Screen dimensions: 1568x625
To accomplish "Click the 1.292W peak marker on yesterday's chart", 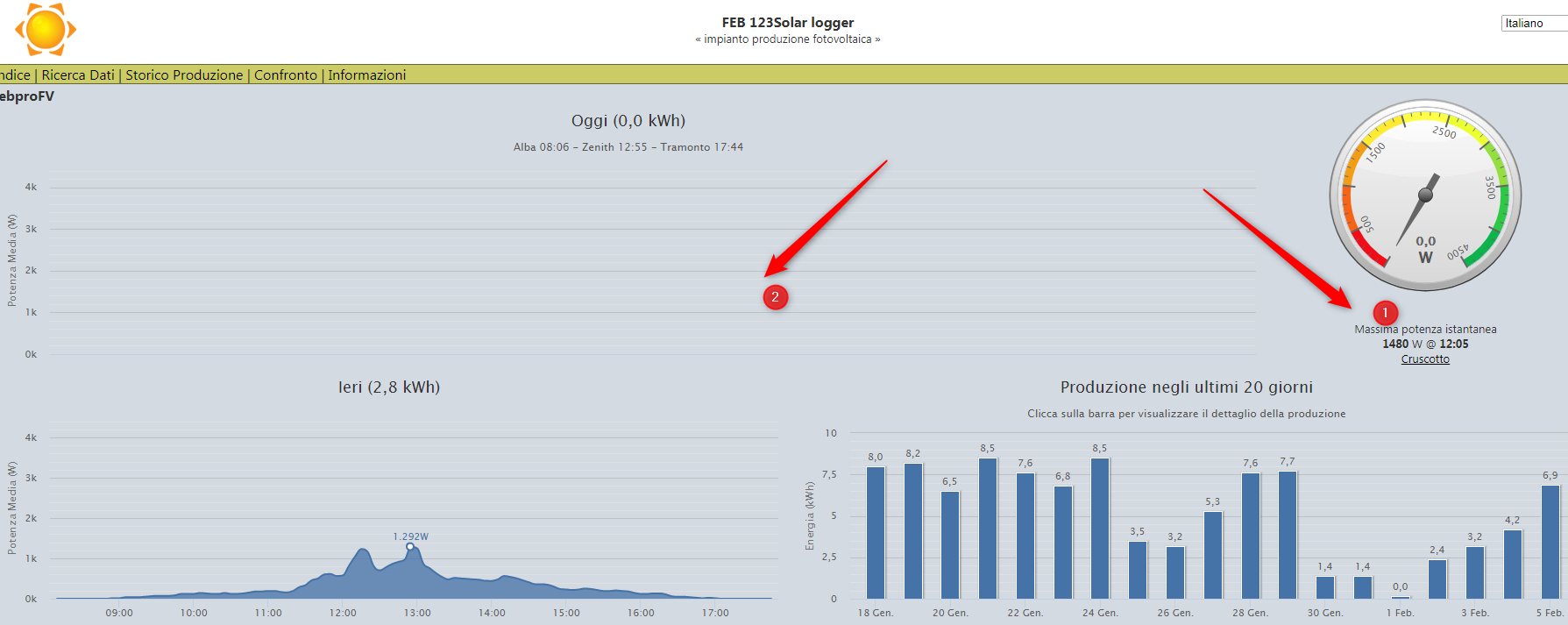I will click(409, 546).
